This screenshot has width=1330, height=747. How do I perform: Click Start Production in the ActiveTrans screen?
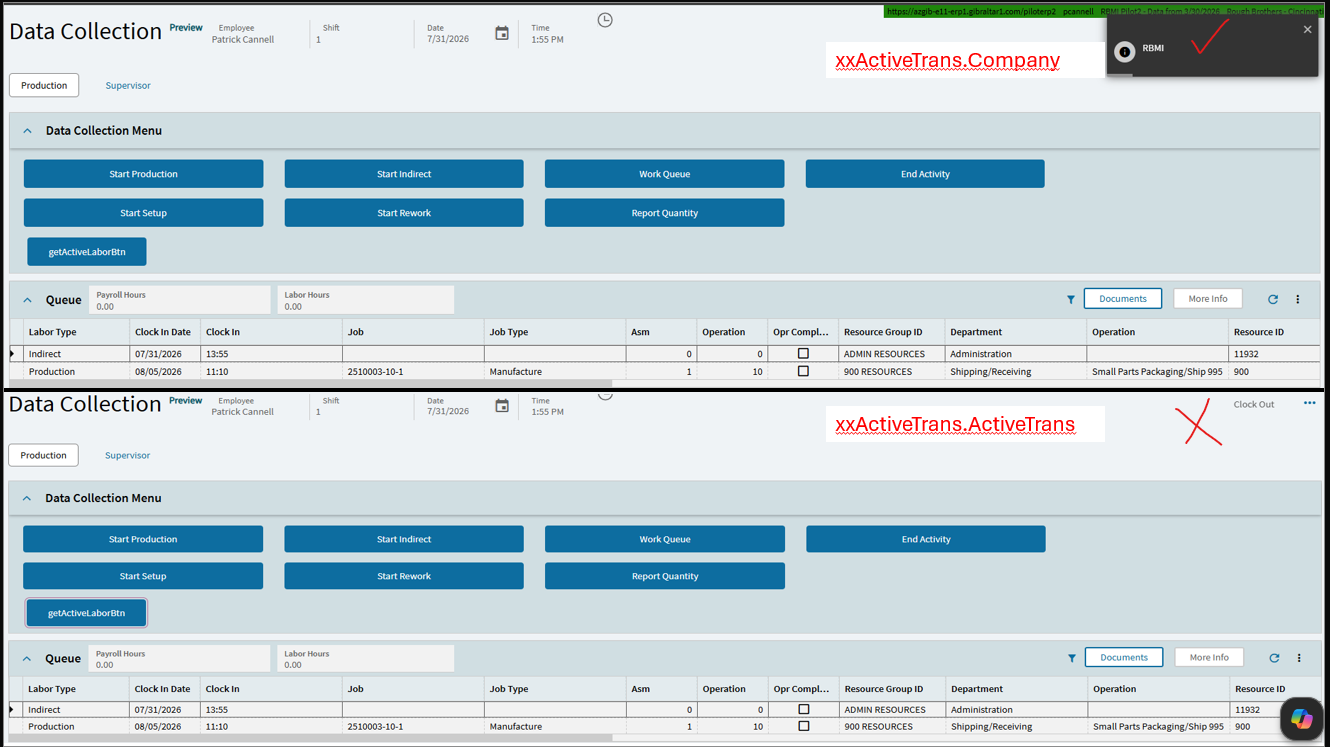point(143,539)
